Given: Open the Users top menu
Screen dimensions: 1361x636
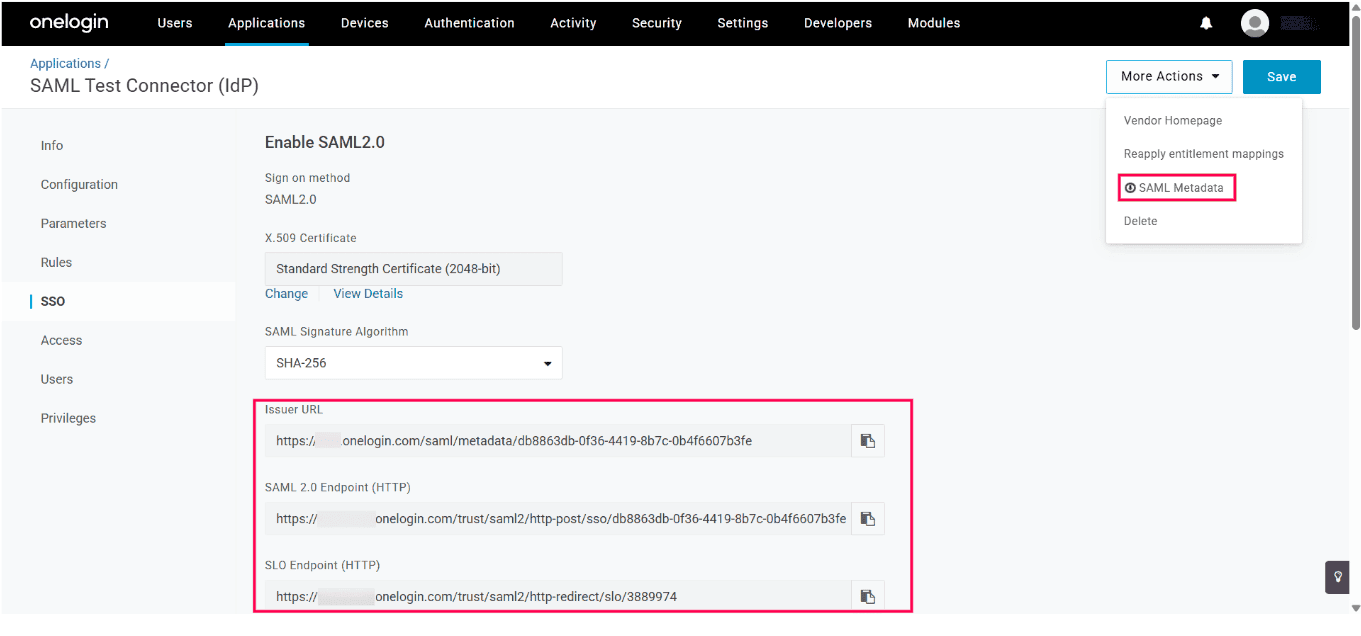Looking at the screenshot, I should (175, 23).
